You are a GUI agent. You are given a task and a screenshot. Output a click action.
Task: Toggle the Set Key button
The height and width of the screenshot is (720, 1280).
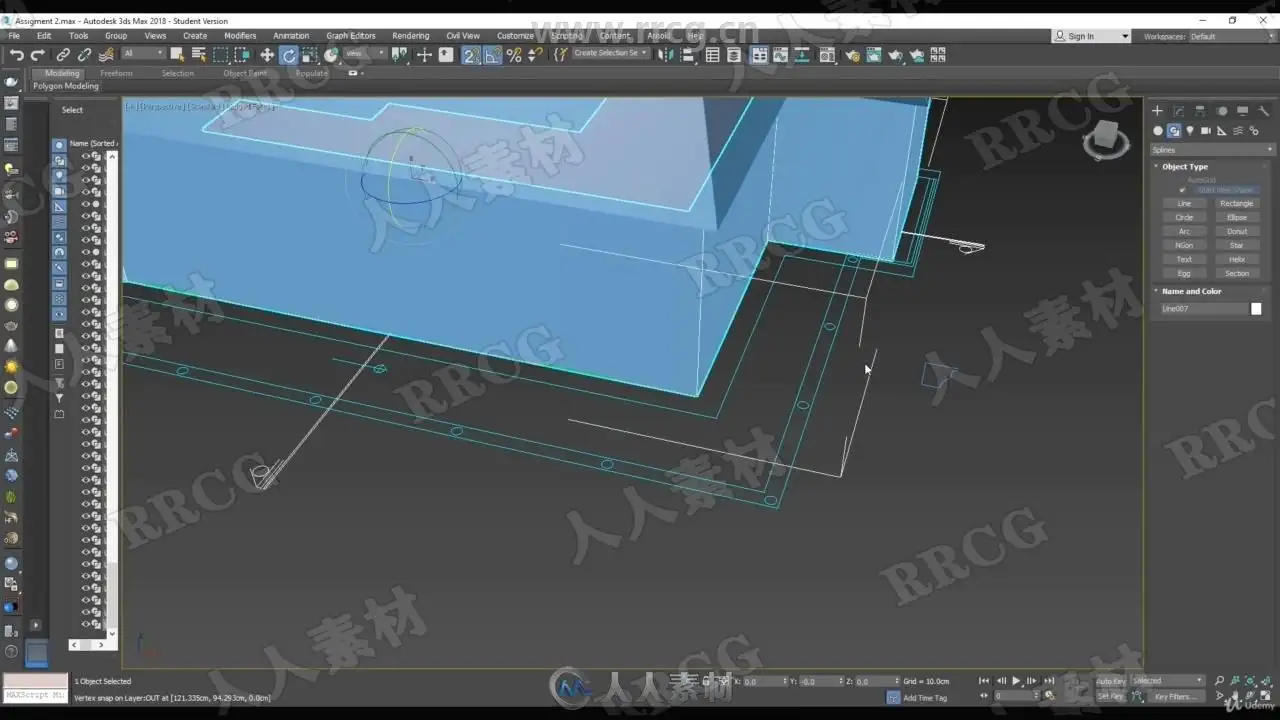click(x=1110, y=697)
